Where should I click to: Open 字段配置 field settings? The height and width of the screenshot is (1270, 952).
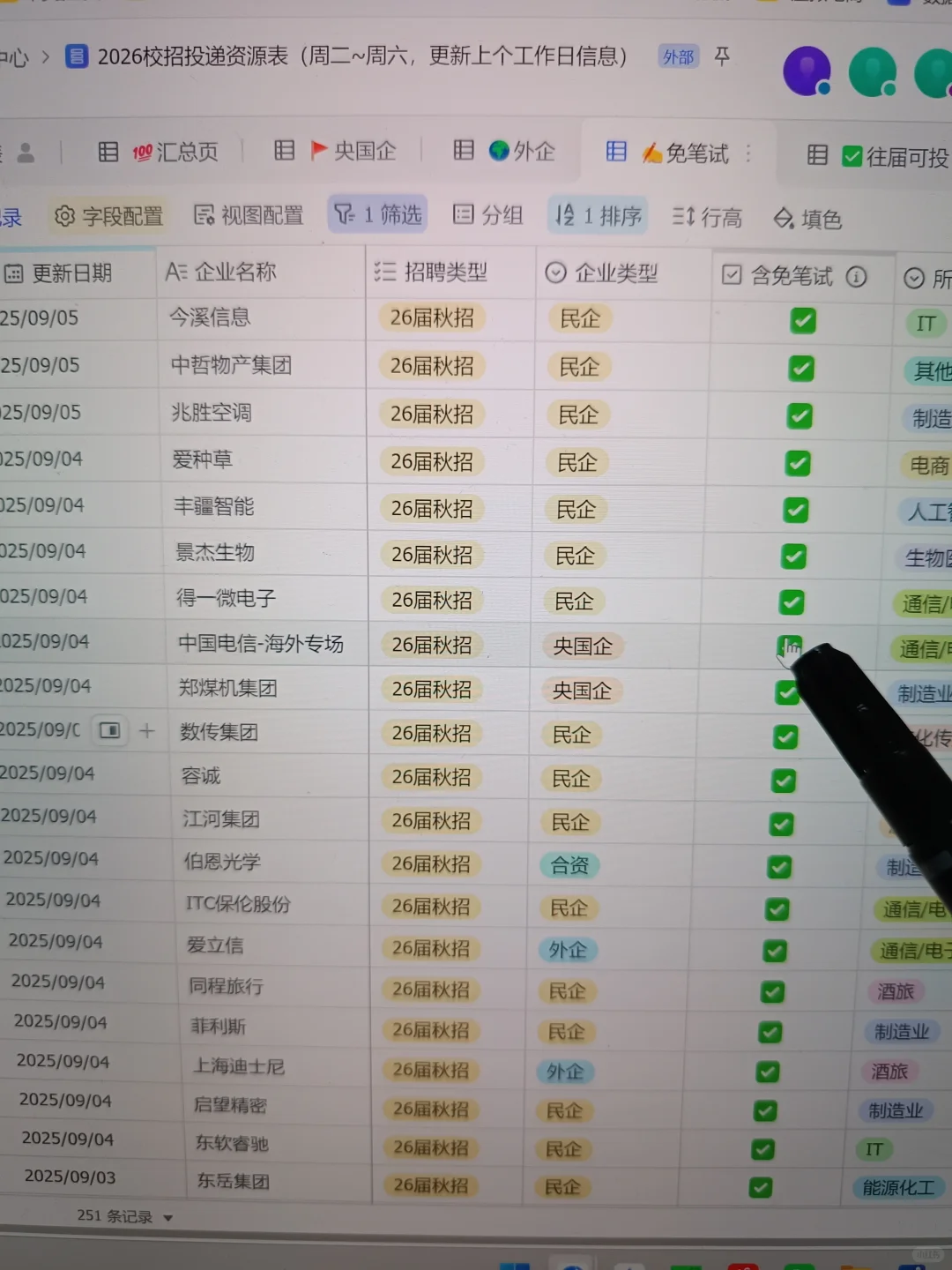click(x=109, y=216)
